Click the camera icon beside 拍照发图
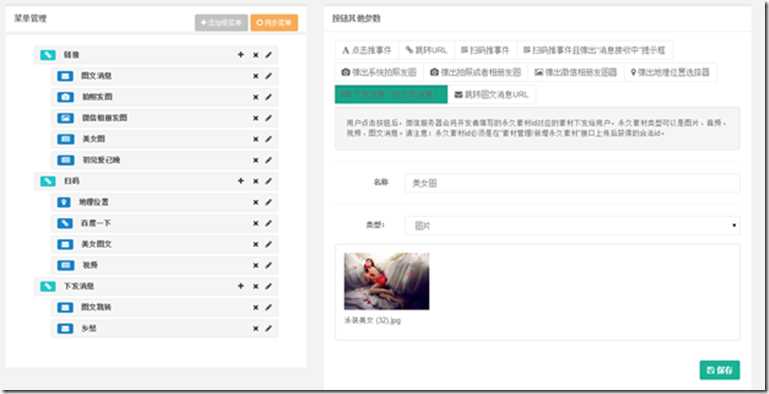The width and height of the screenshot is (769, 394). pos(65,97)
